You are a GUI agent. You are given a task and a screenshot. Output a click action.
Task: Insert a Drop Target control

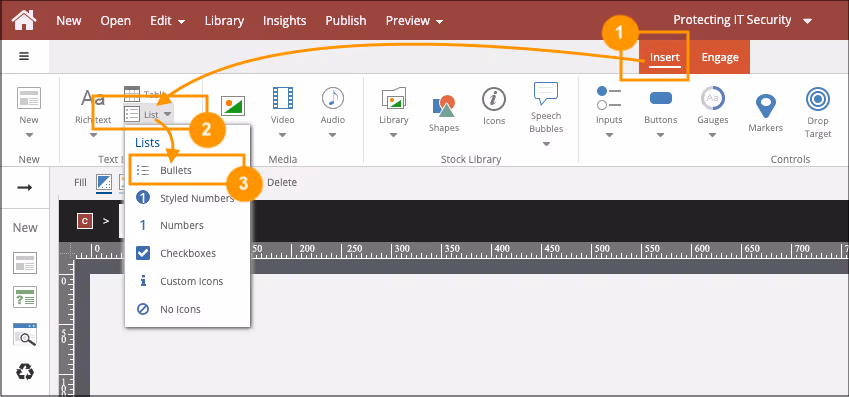tap(818, 113)
